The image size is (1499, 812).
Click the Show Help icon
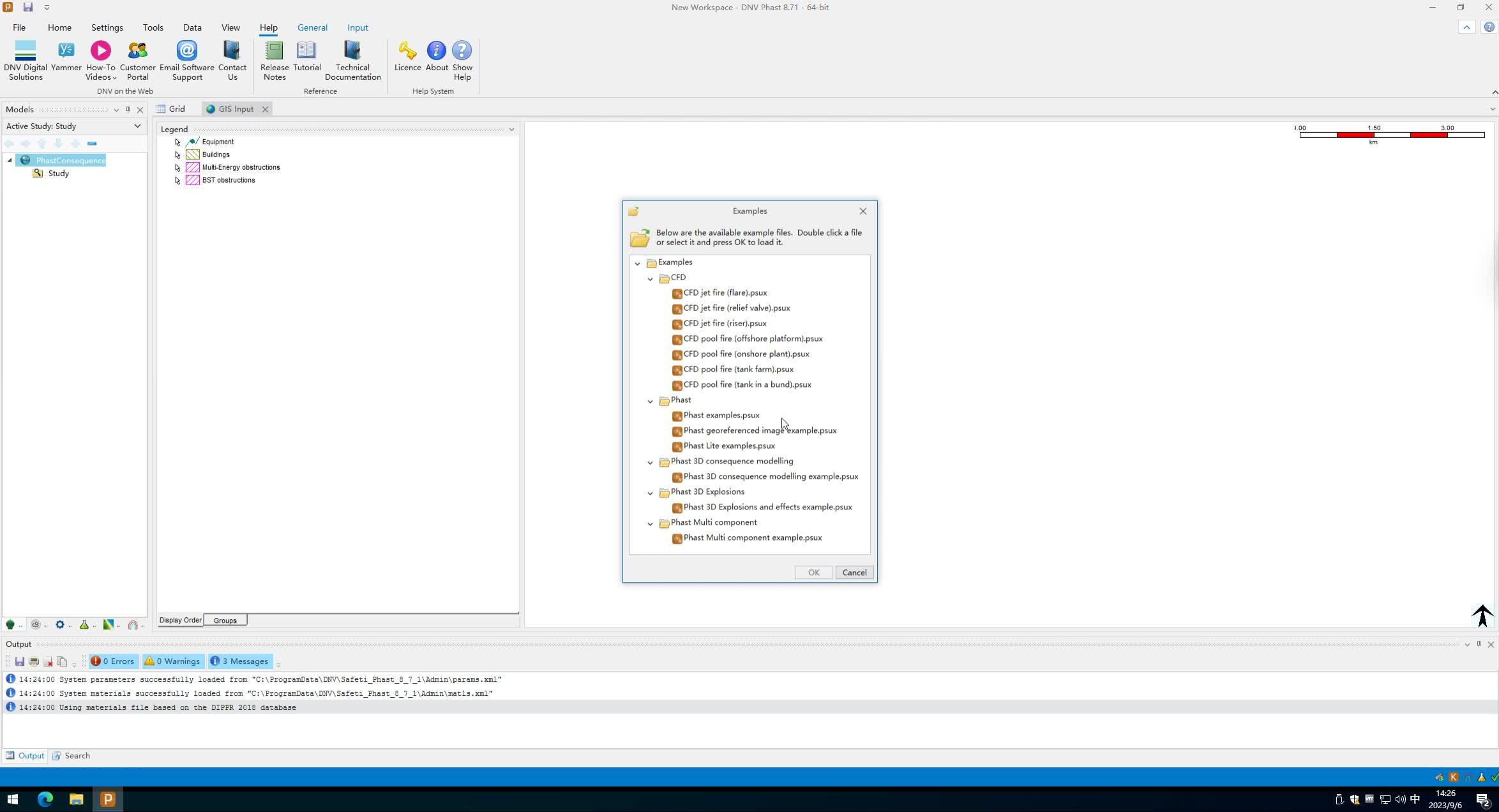tap(462, 51)
